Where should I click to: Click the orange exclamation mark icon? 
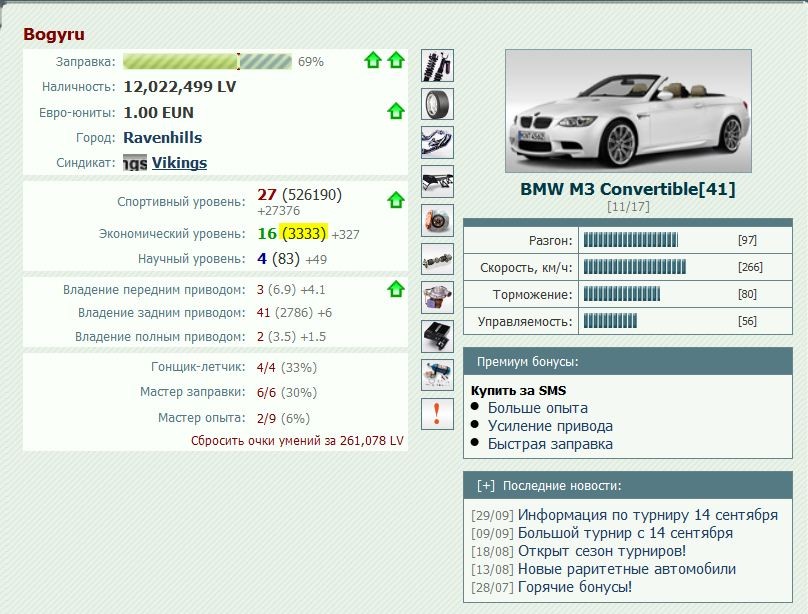tap(437, 414)
